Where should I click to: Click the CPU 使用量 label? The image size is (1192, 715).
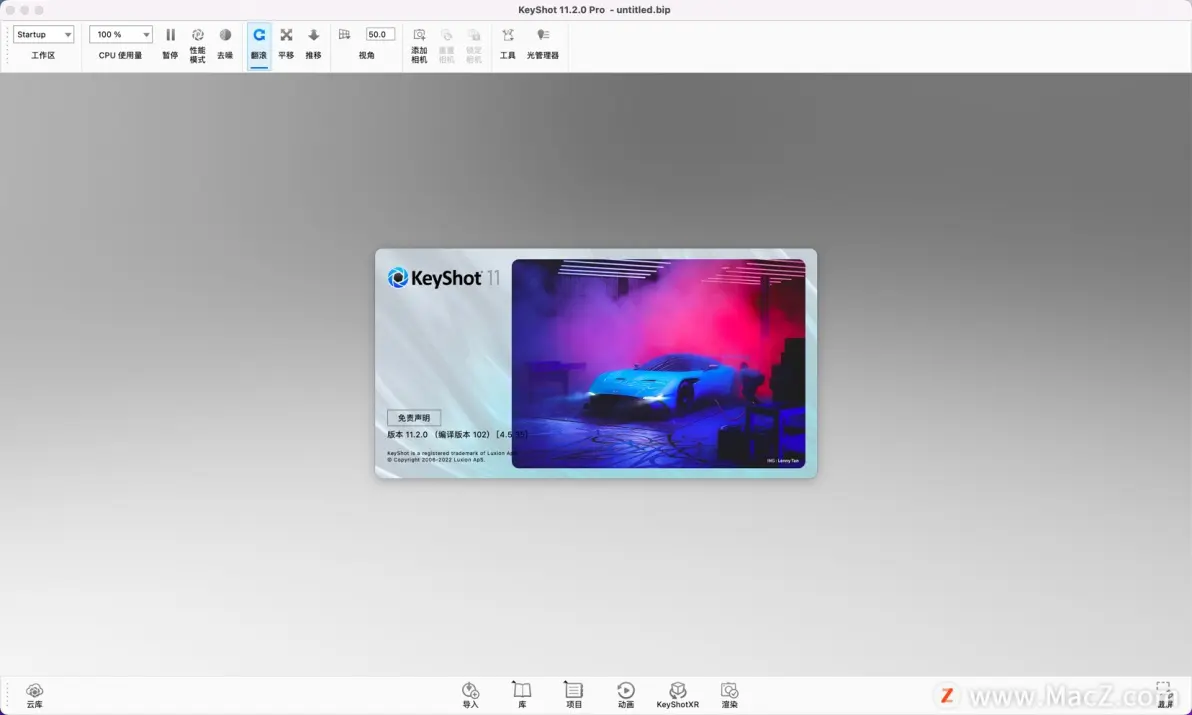pos(120,55)
